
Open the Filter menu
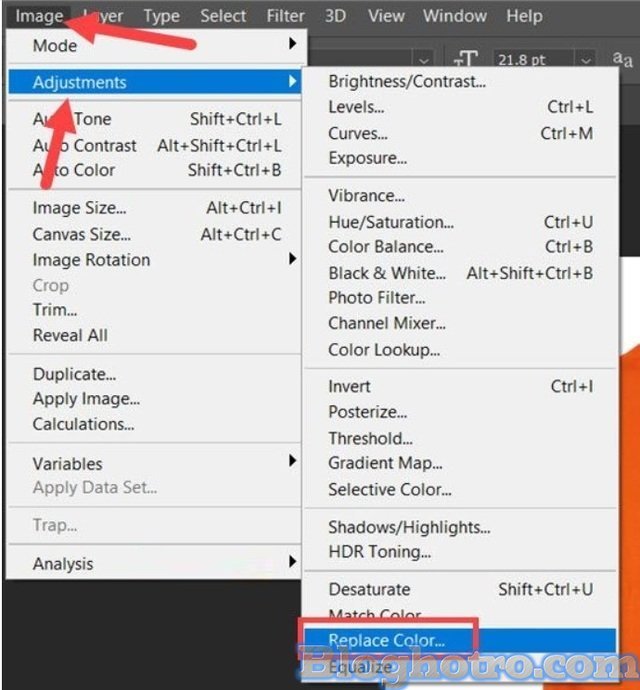click(285, 16)
